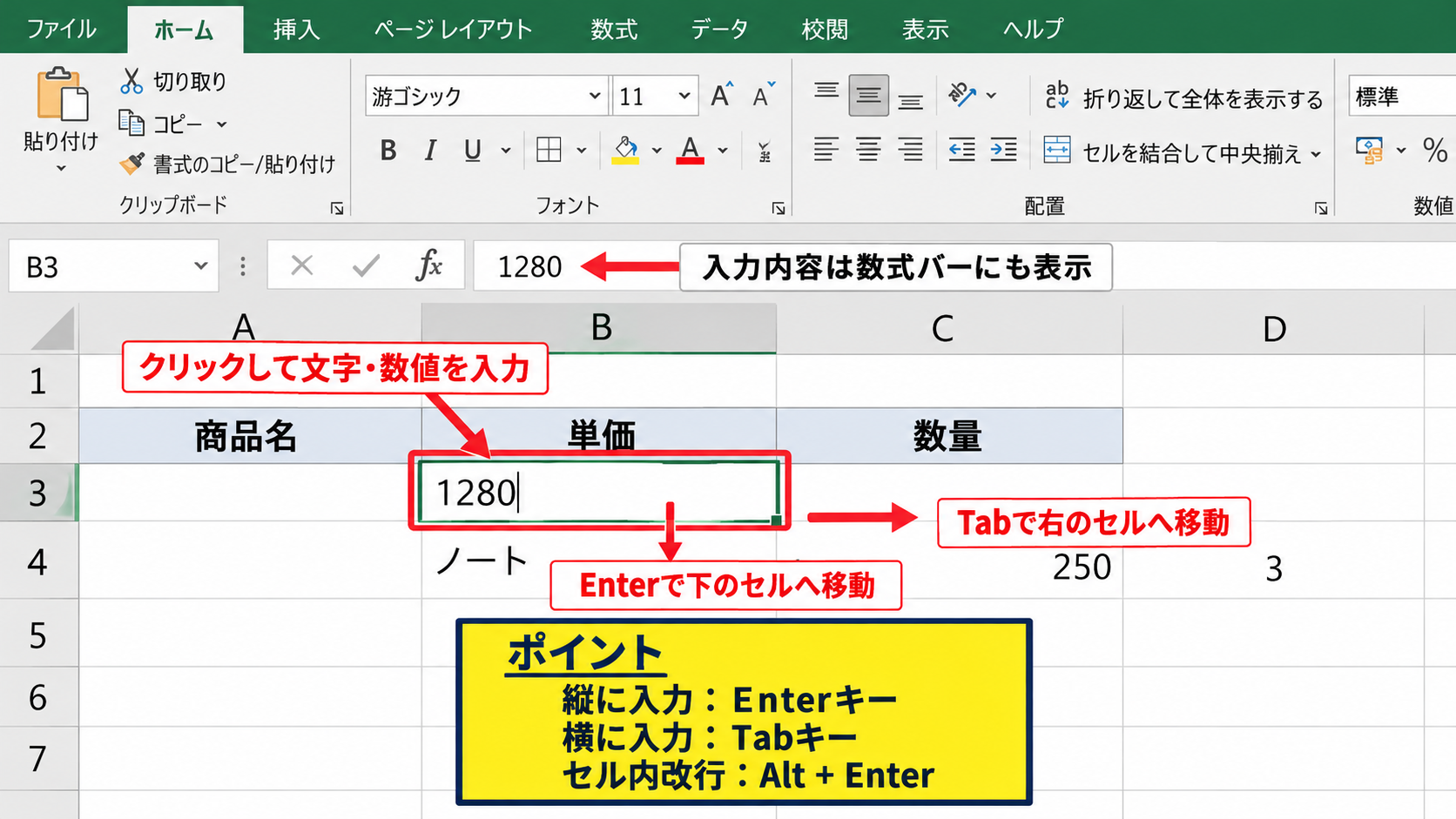Click the text orientation icon

962,94
